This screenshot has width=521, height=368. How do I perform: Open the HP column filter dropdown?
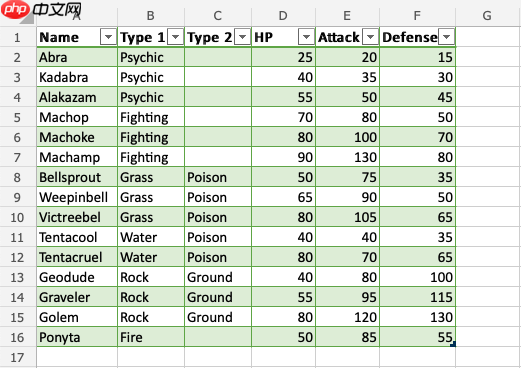click(x=306, y=37)
